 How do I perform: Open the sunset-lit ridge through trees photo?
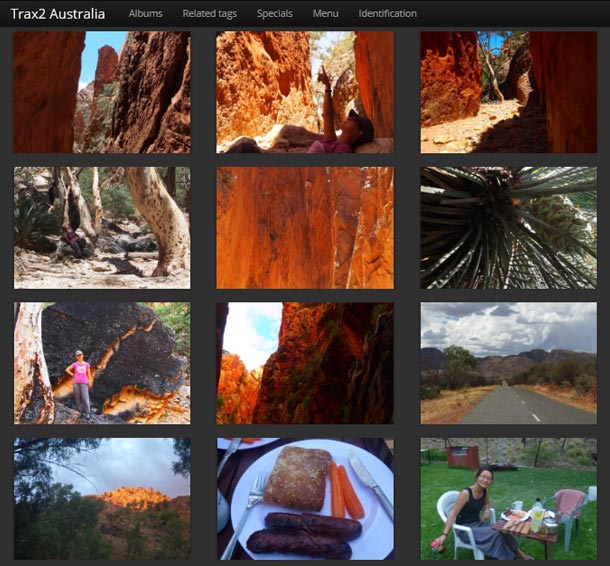102,499
